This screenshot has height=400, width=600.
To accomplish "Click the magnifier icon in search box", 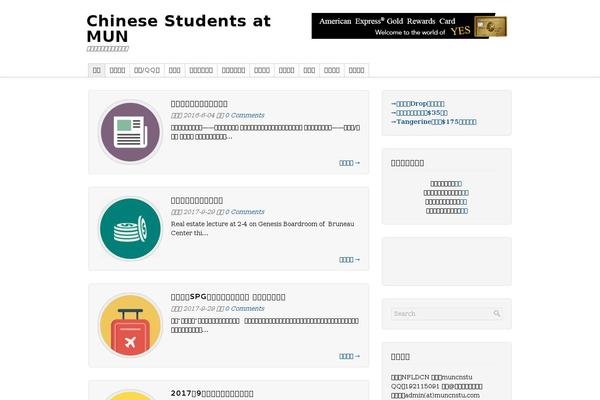I will [497, 313].
